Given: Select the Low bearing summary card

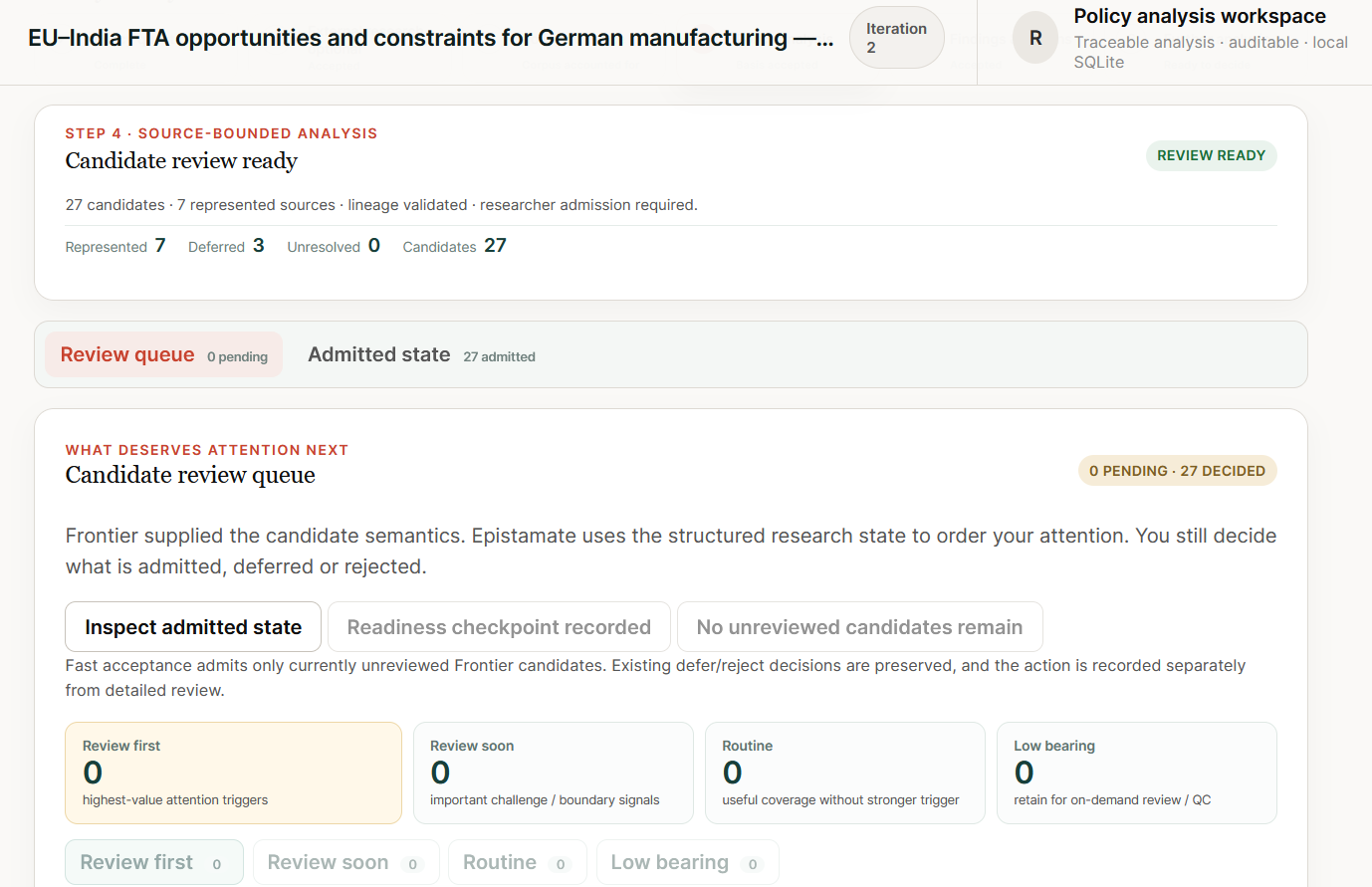Looking at the screenshot, I should 1136,773.
